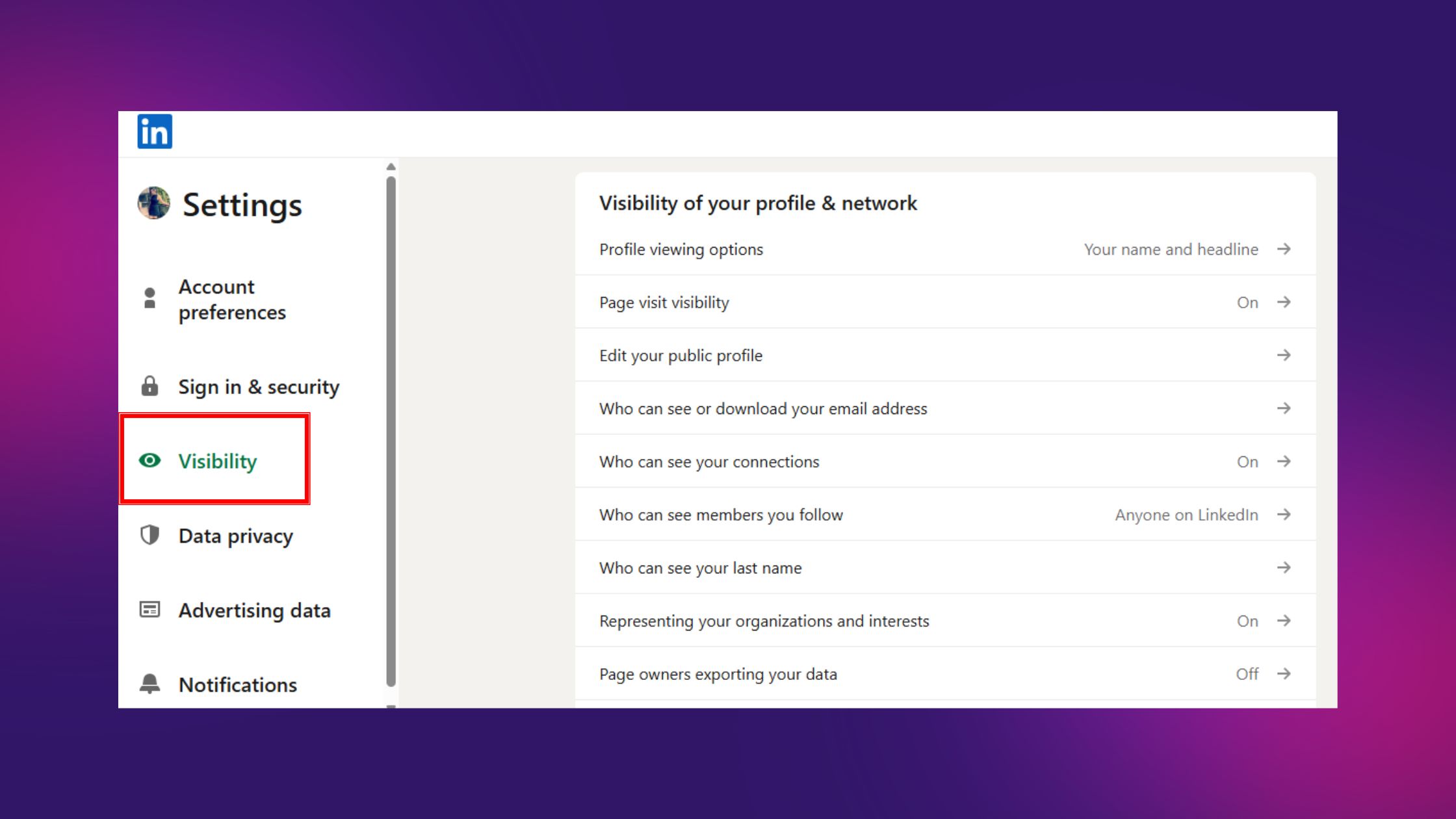Click the arrow next to Edit your public profile

(x=1283, y=356)
